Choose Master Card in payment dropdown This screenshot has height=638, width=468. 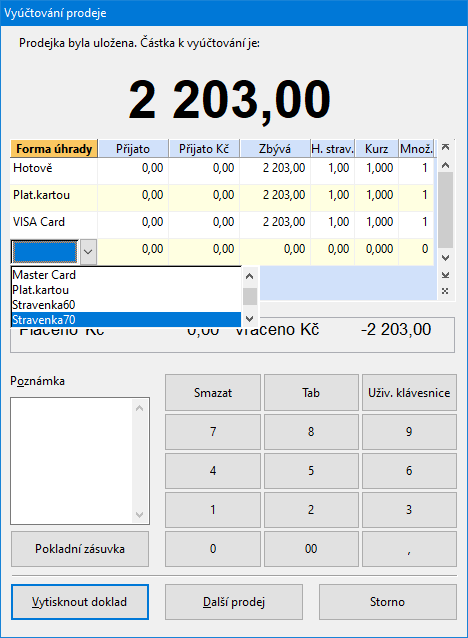(x=127, y=275)
